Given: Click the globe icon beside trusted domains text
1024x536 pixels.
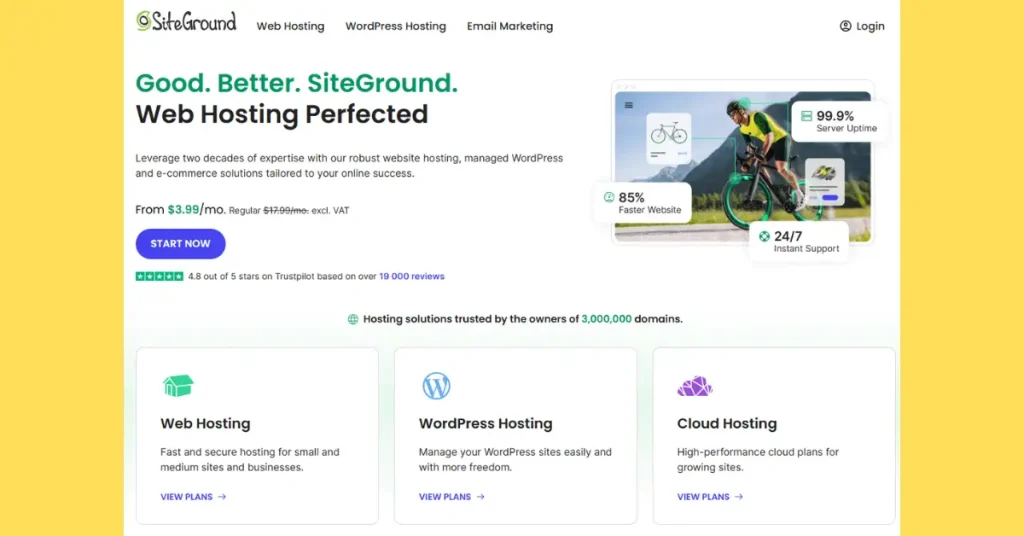Looking at the screenshot, I should [353, 320].
